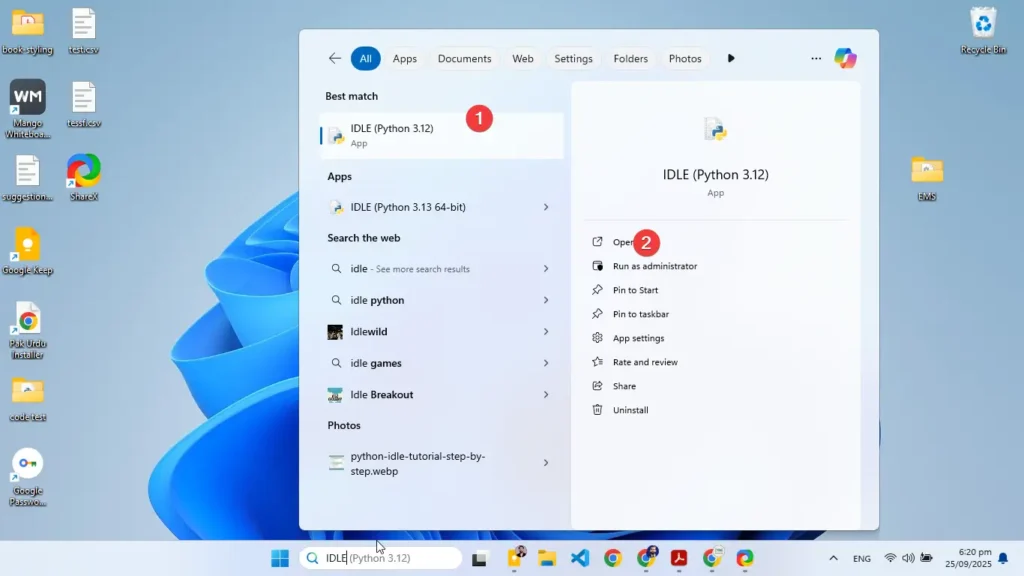Open the Copilot icon in search panel
The width and height of the screenshot is (1024, 576).
coord(845,59)
